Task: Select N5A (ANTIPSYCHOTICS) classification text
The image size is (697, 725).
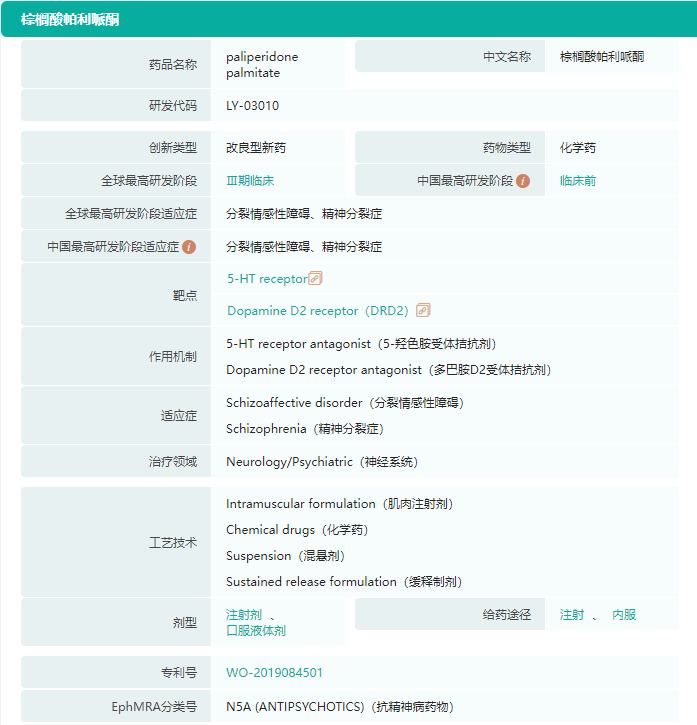Action: (340, 707)
